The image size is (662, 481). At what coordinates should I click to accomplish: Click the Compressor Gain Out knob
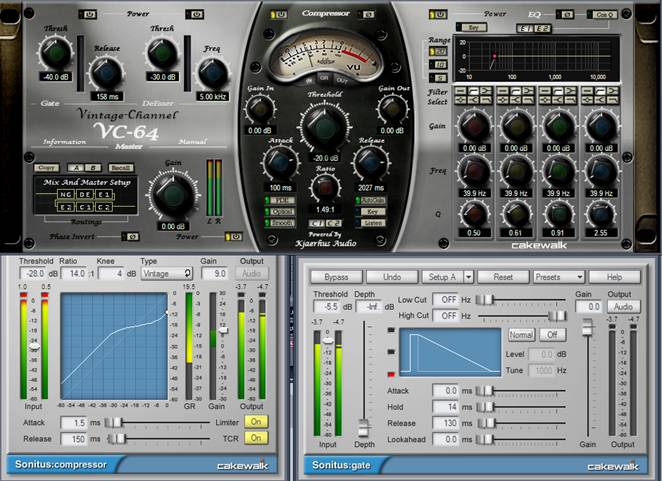(x=392, y=108)
